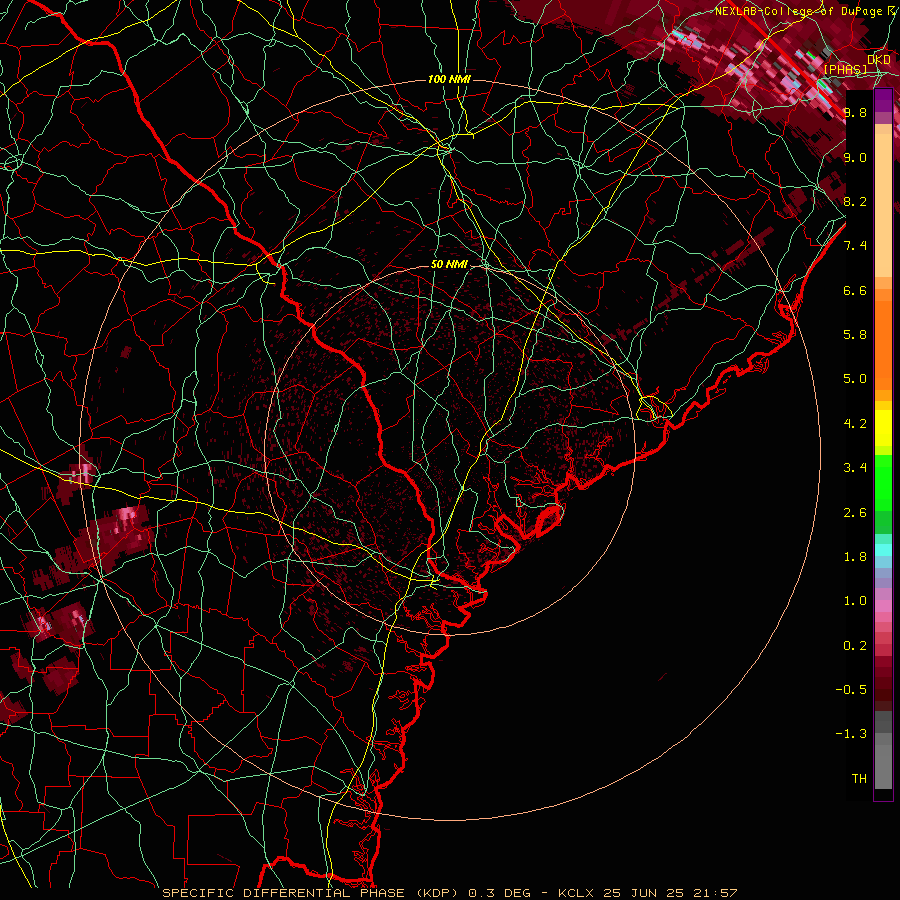Click the DKD unit label above legend
This screenshot has height=900, width=900.
(x=879, y=60)
